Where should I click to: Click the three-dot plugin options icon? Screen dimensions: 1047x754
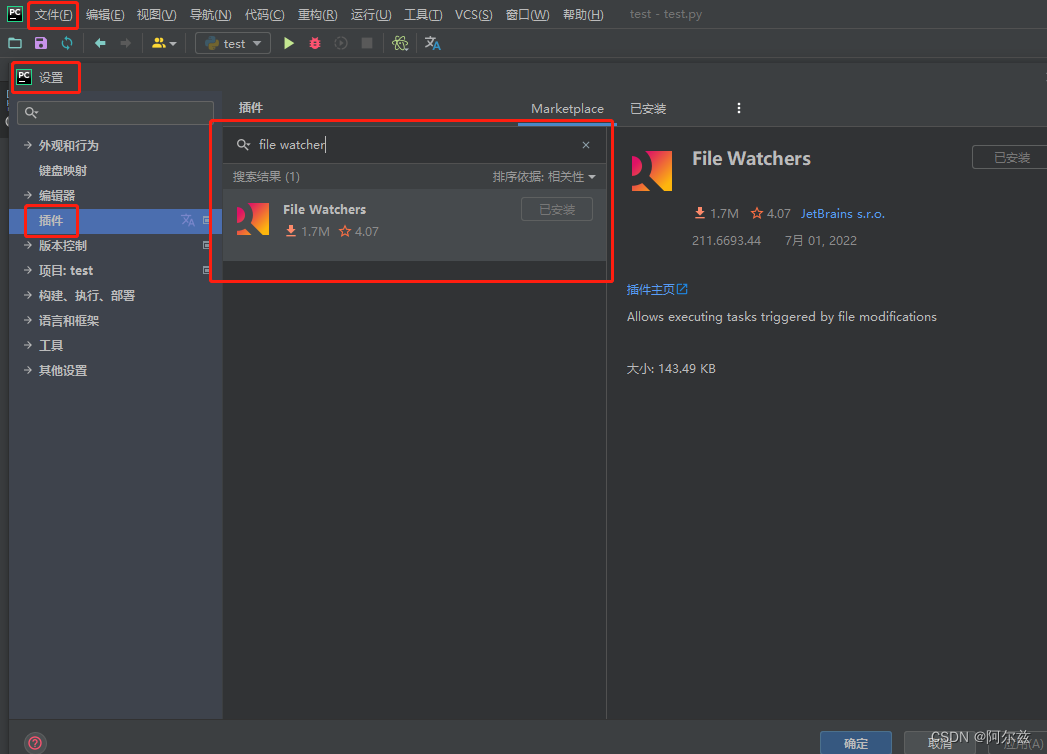pos(739,108)
